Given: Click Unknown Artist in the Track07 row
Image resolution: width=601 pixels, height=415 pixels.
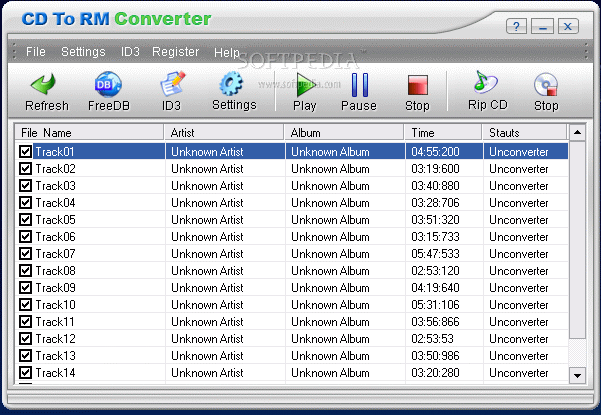Looking at the screenshot, I should (x=207, y=253).
